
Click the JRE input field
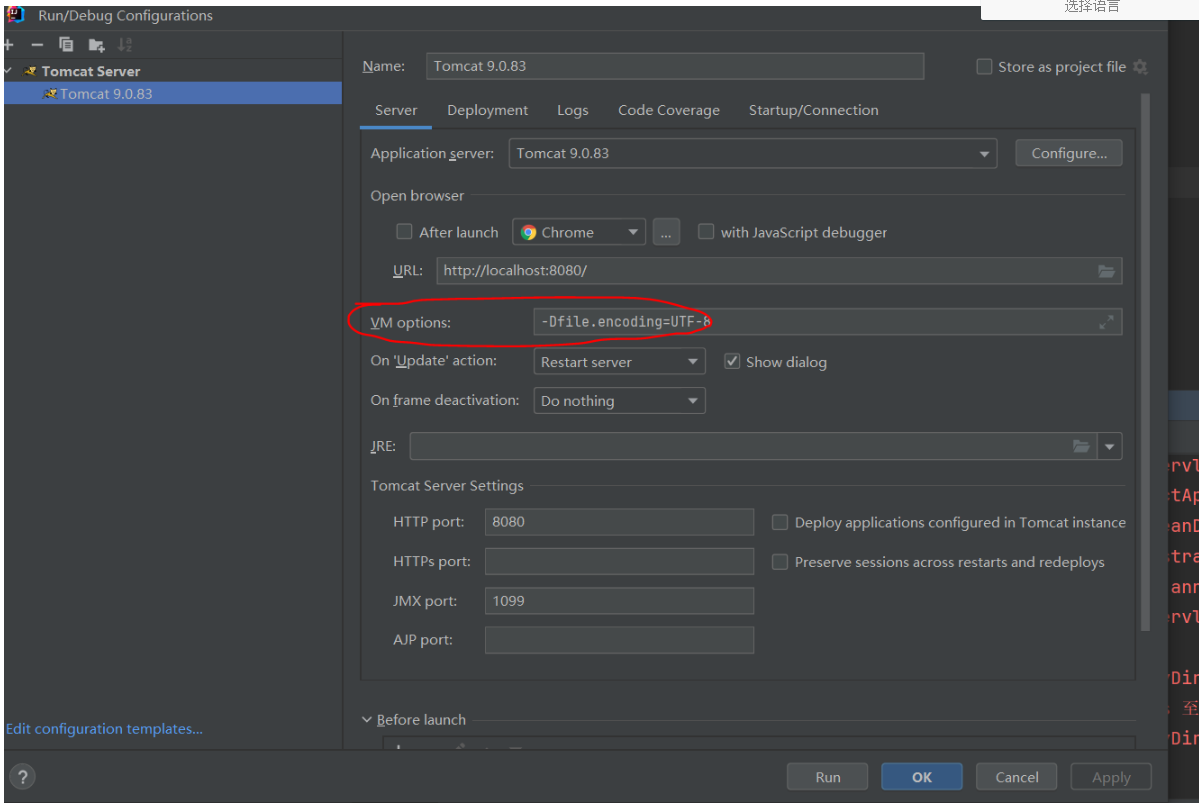753,446
